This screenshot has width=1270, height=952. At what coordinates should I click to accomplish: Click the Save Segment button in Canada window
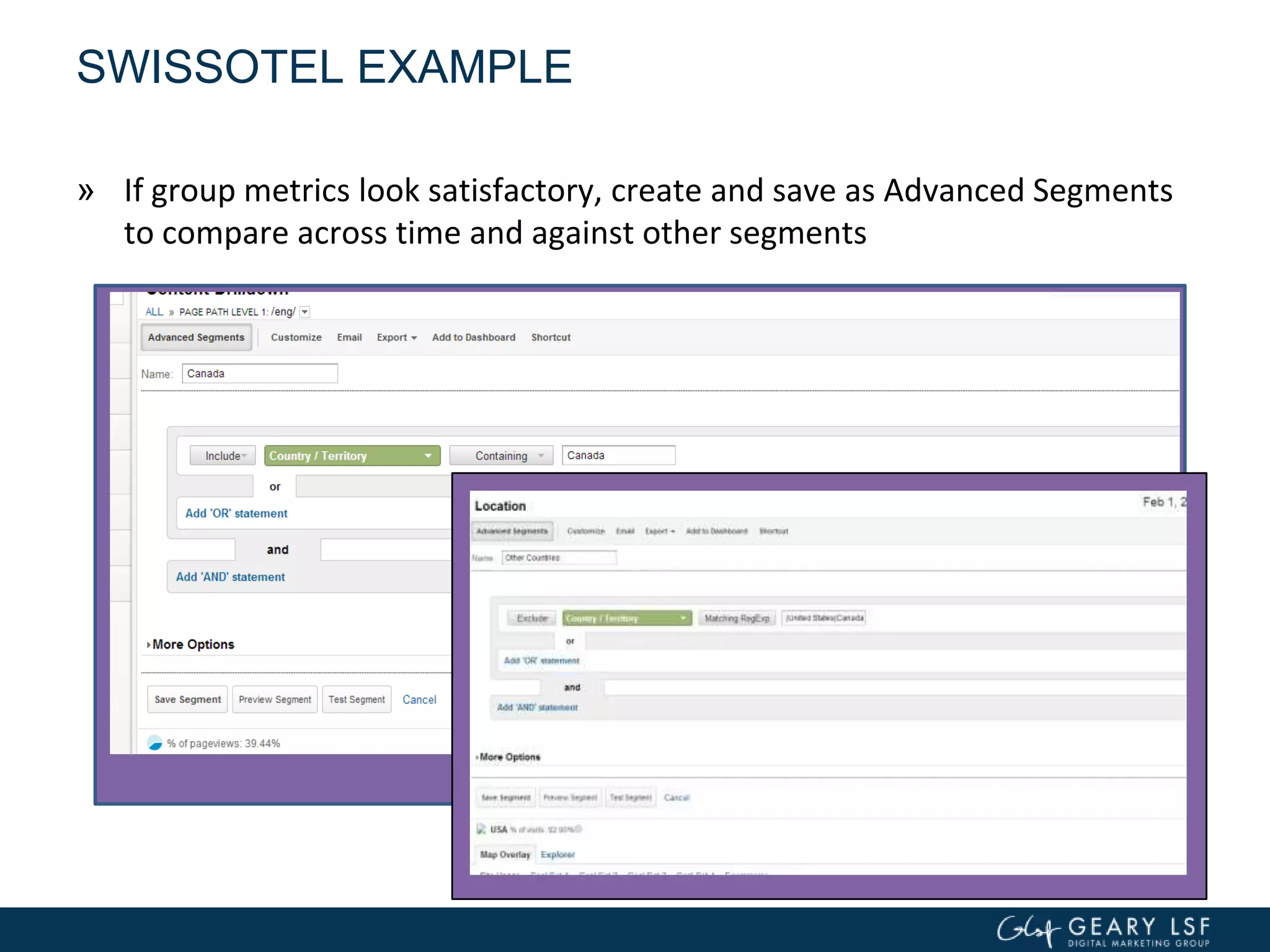(187, 699)
